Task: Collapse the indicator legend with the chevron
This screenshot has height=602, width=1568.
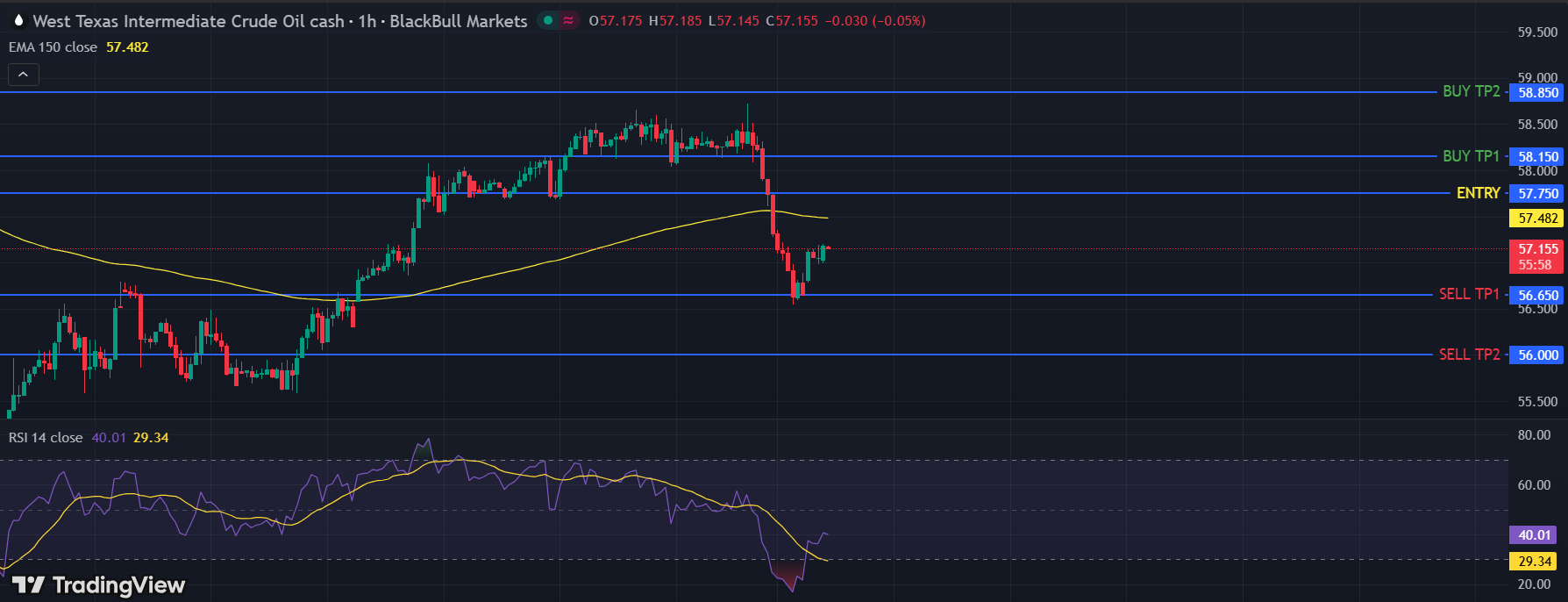Action: (x=23, y=75)
